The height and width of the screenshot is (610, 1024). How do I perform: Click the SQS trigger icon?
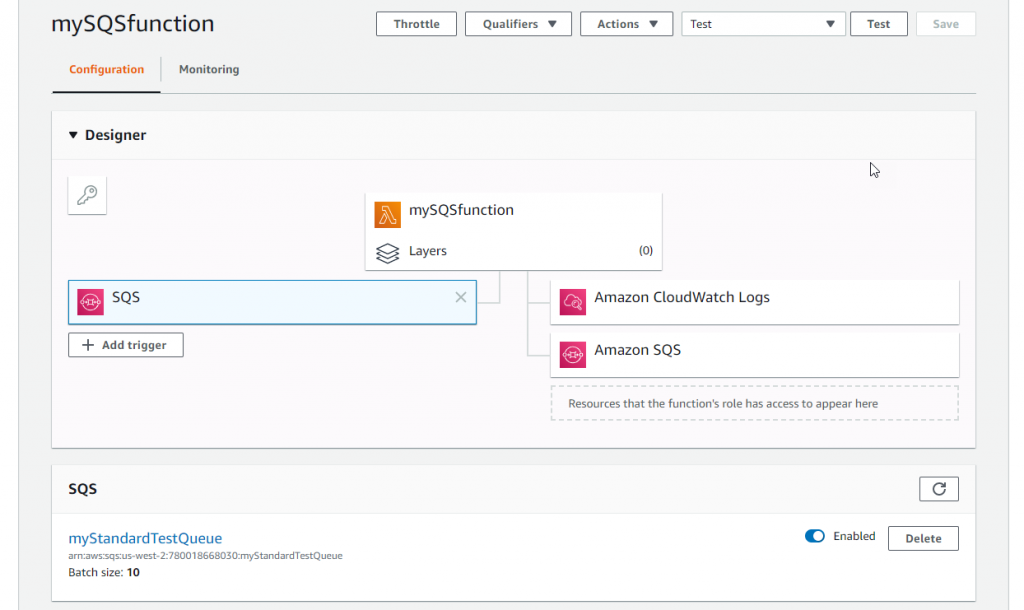point(90,302)
